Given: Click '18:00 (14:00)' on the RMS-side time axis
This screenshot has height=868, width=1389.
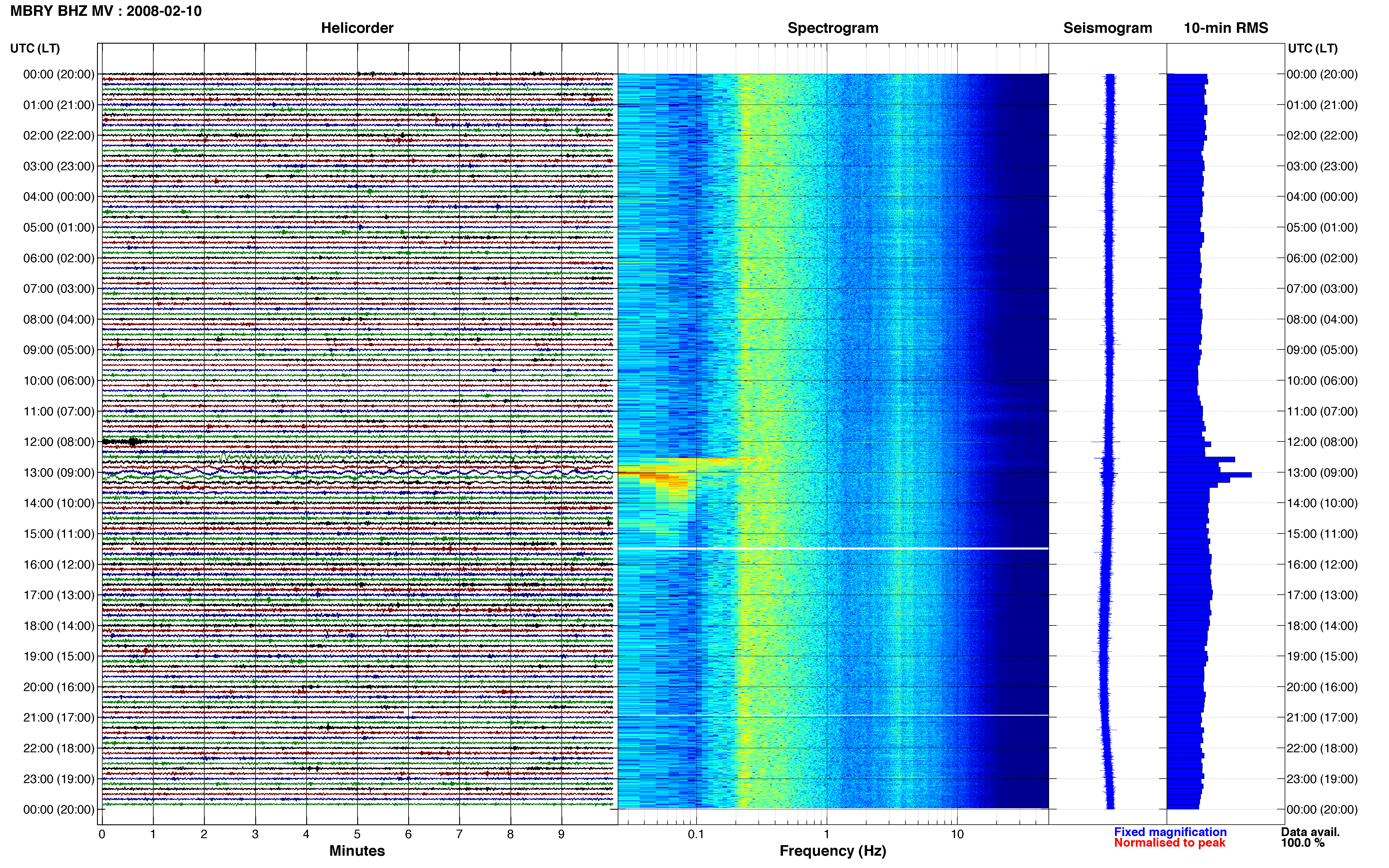Looking at the screenshot, I should click(1322, 626).
